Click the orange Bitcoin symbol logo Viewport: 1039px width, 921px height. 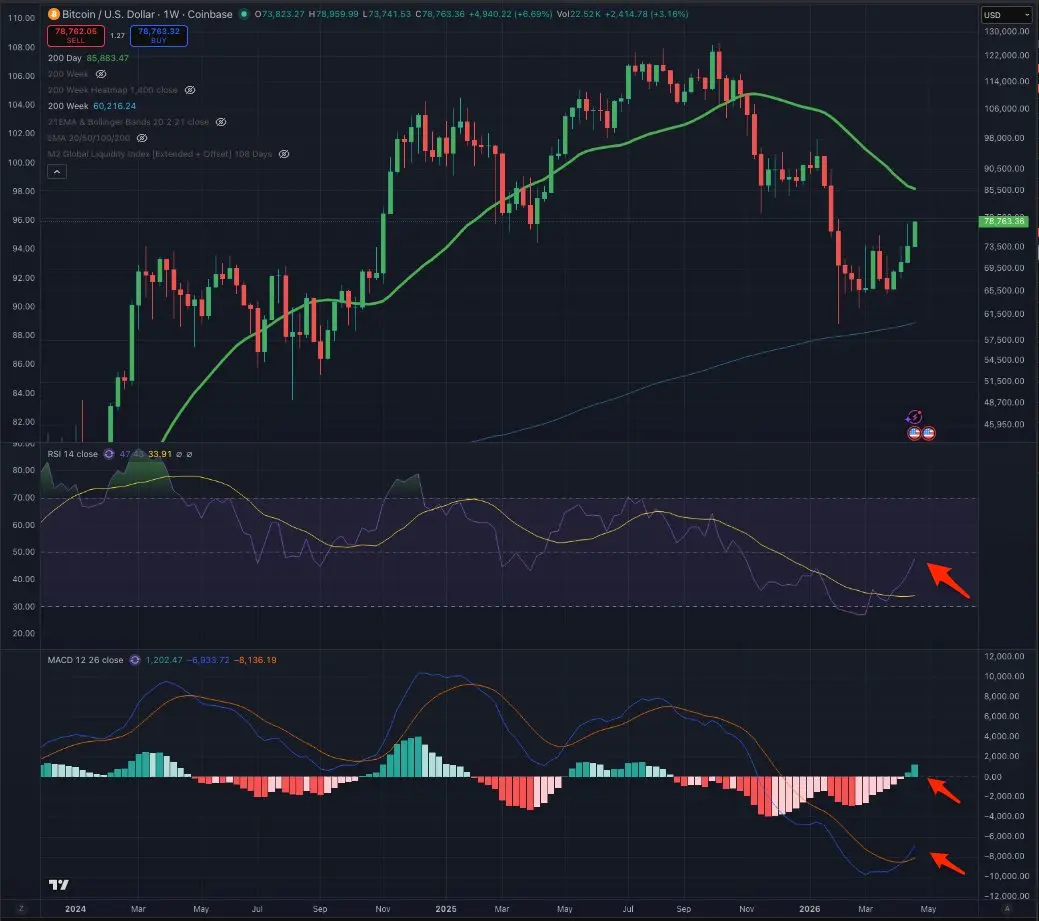coord(54,14)
